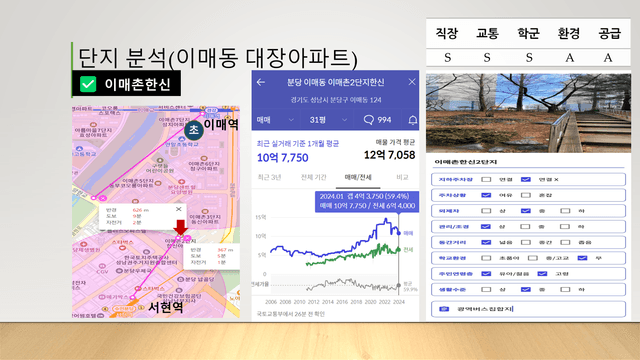The width and height of the screenshot is (640, 360).
Task: Click the 이매촌5단지 동부코오롱아파트 marker
Action: click(x=158, y=183)
